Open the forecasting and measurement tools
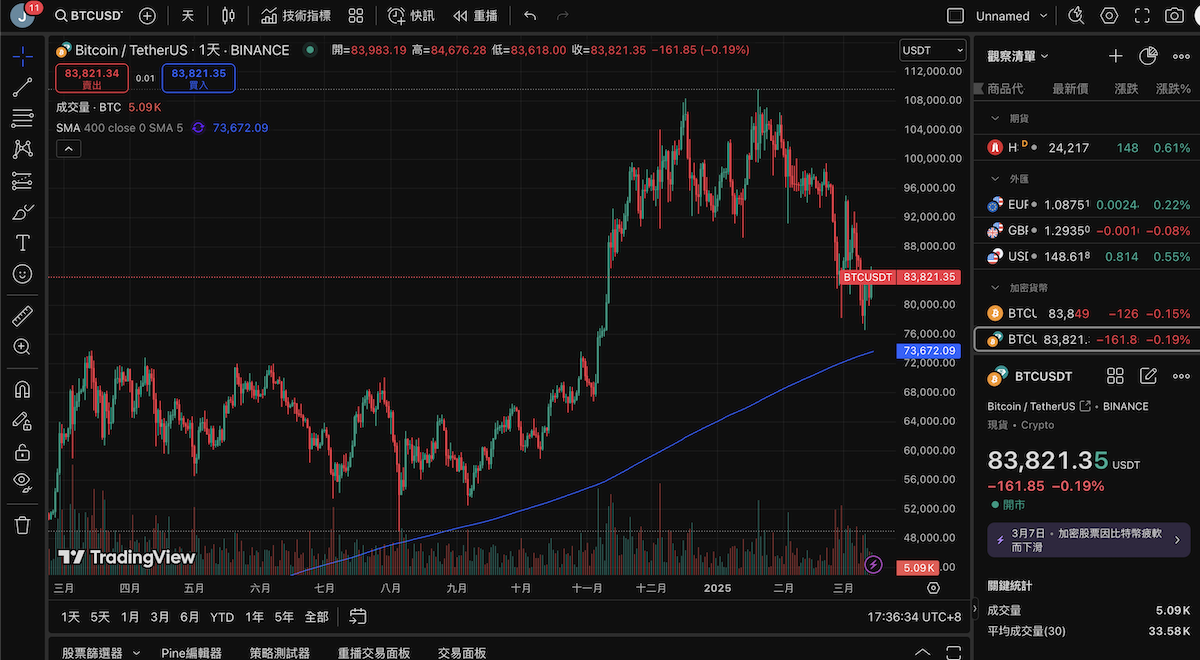Screen dimensions: 1200x660 [x=22, y=181]
